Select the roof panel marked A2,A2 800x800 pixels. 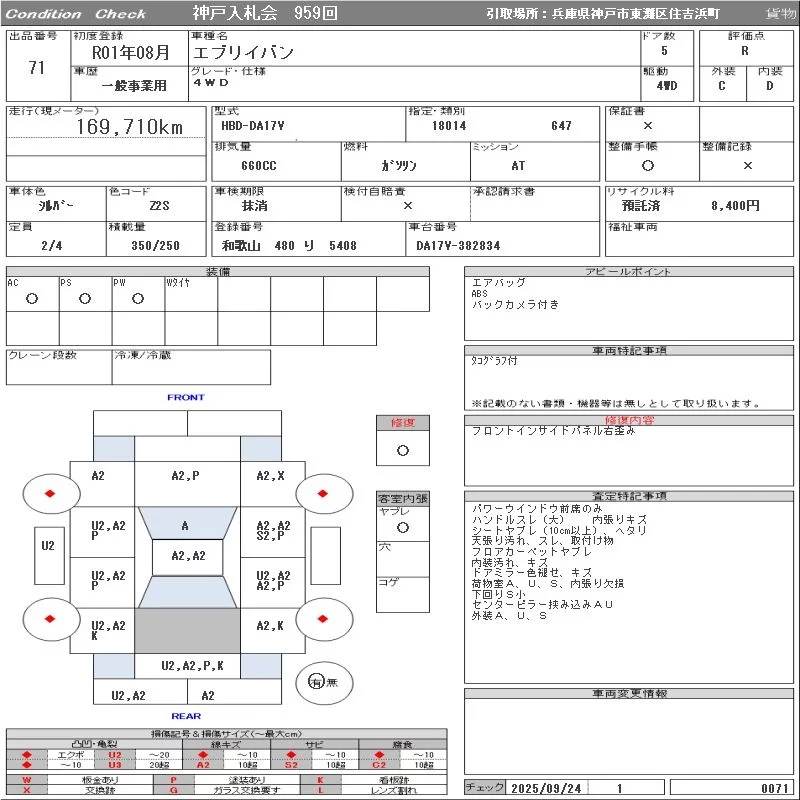(187, 557)
